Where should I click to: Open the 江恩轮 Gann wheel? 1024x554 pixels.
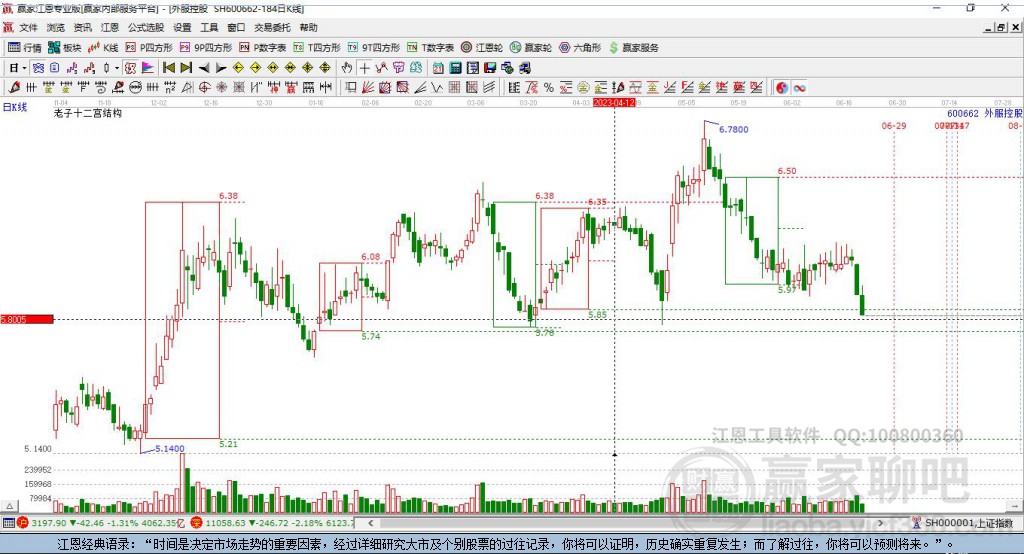click(x=482, y=48)
